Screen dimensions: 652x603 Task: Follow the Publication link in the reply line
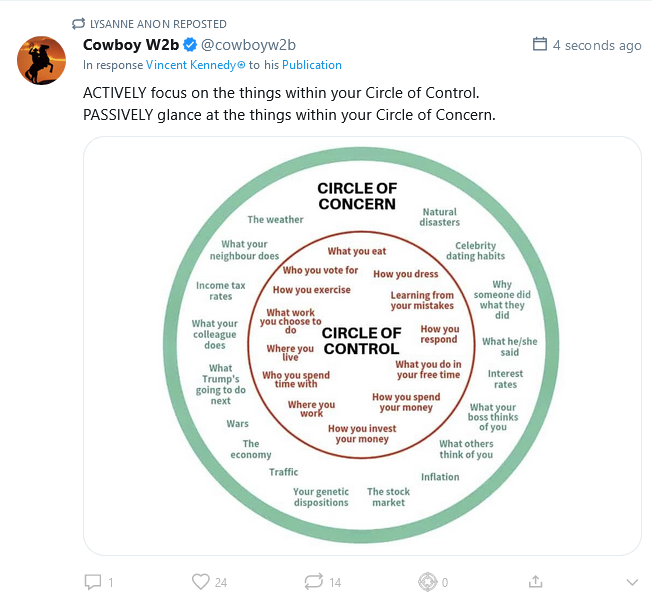(x=311, y=65)
